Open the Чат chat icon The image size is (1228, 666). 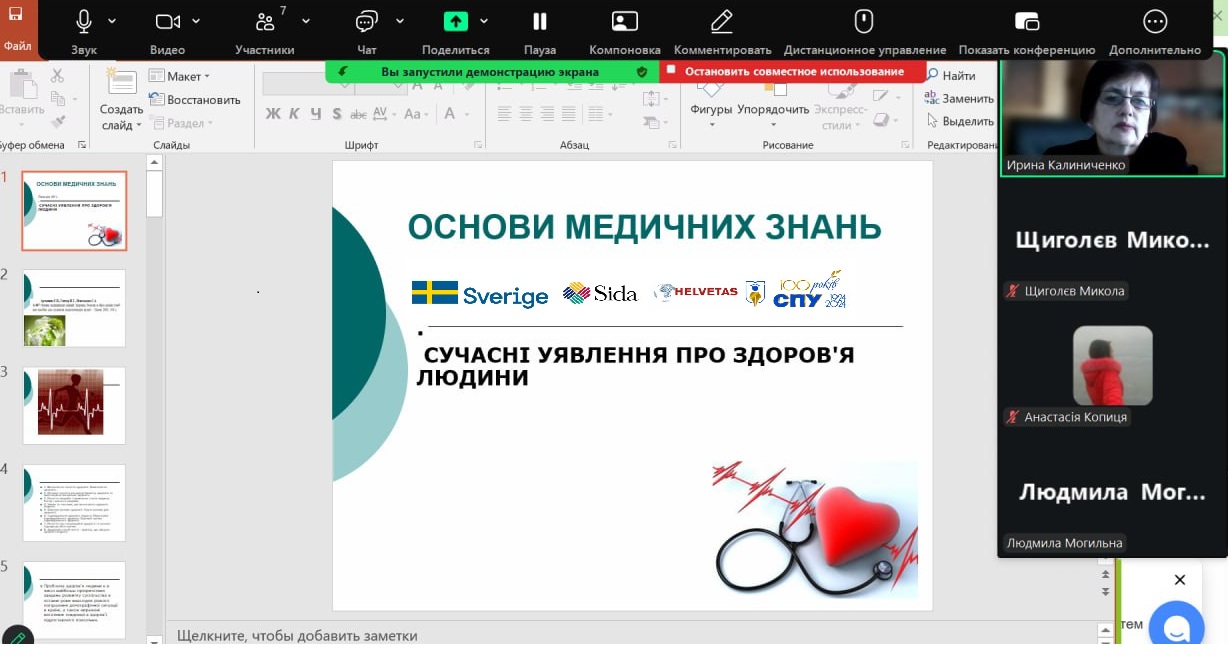tap(367, 22)
